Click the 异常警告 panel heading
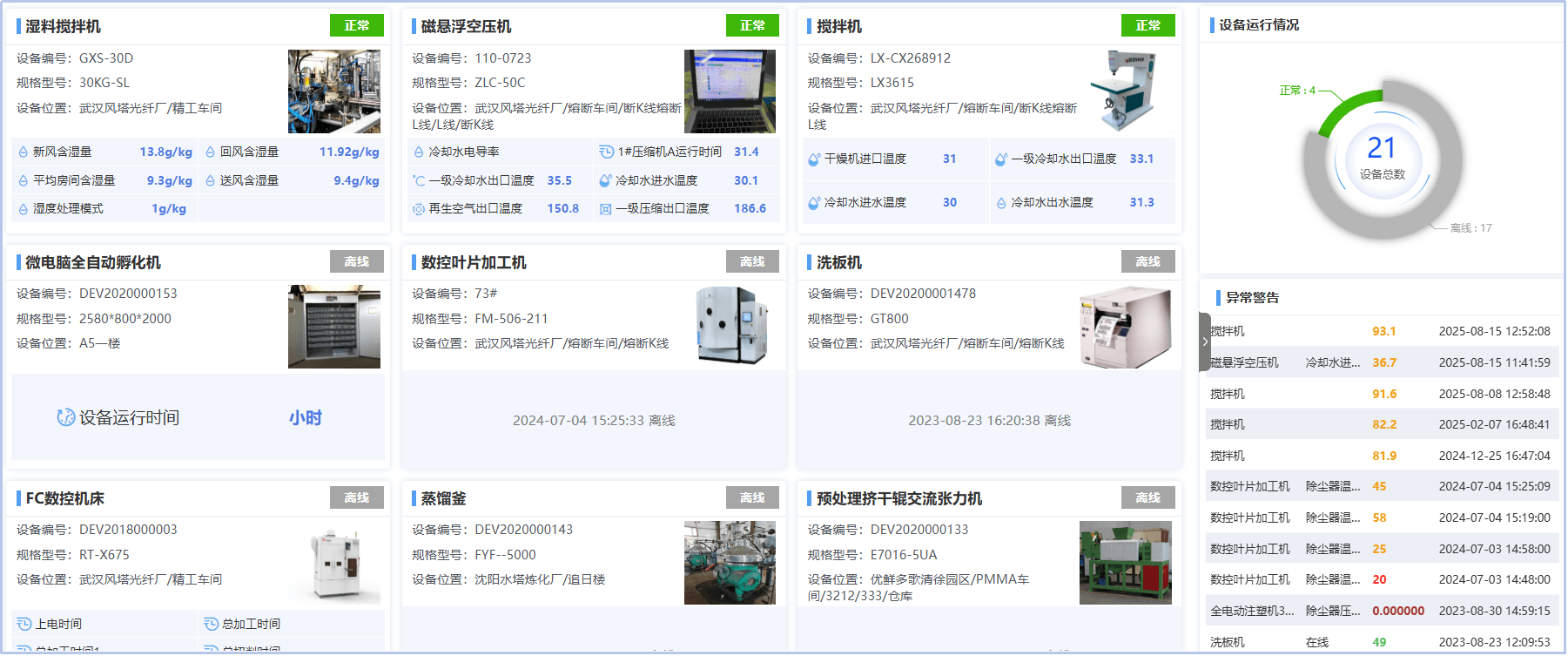Image resolution: width=1568 pixels, height=656 pixels. [1252, 298]
